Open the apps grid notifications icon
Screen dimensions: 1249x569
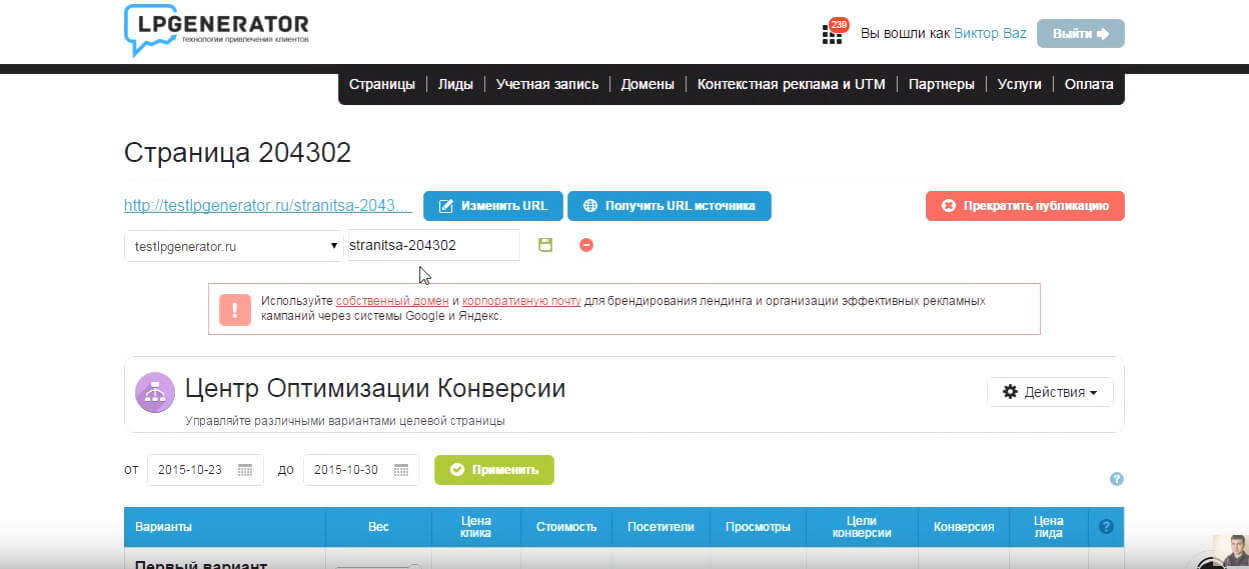(832, 34)
